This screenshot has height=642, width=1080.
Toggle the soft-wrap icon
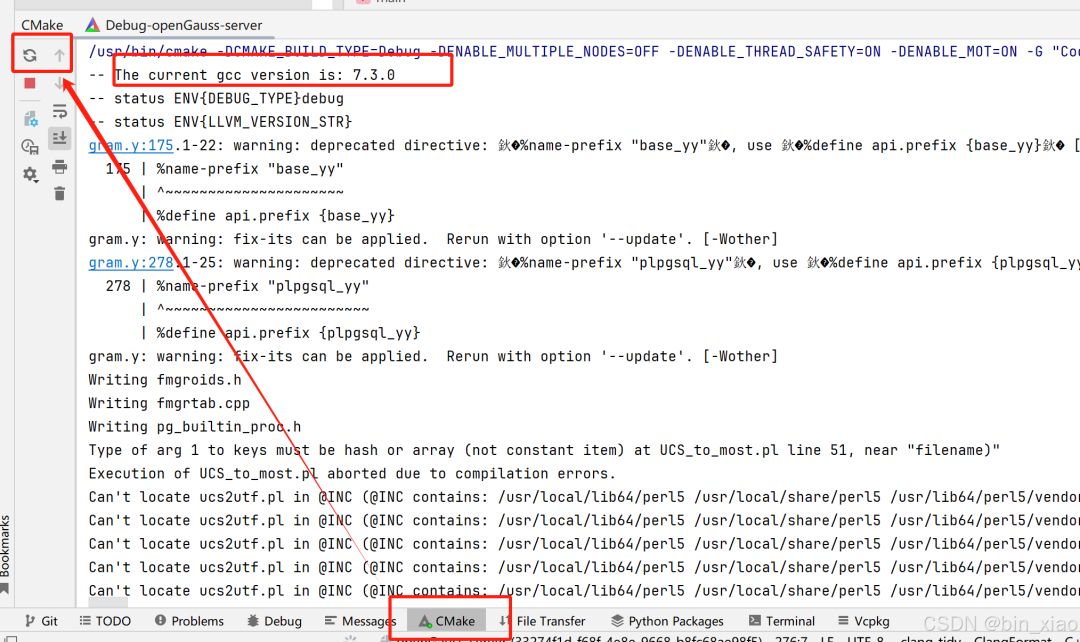[x=60, y=111]
